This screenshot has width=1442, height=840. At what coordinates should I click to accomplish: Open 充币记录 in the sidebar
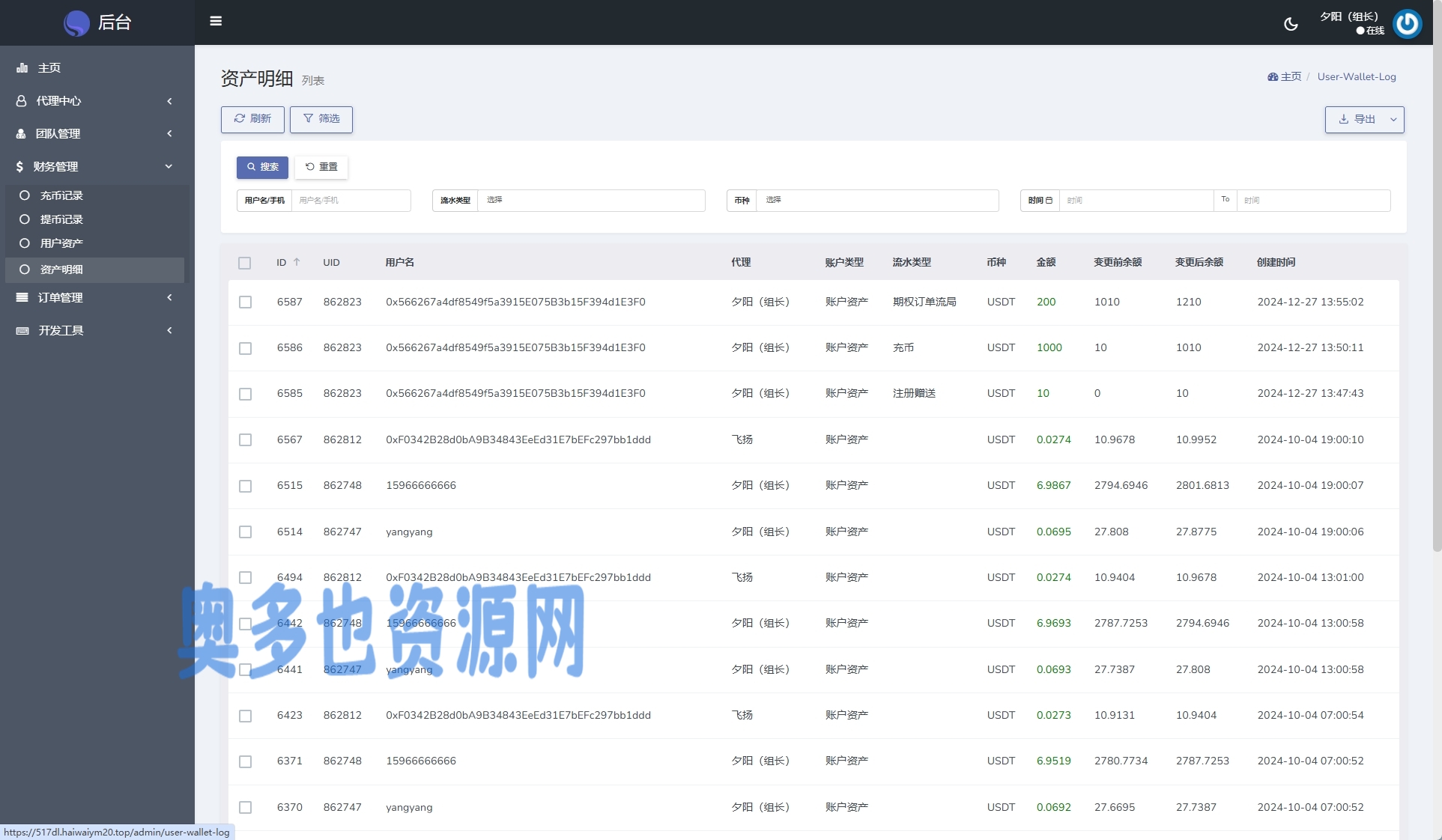coord(61,195)
